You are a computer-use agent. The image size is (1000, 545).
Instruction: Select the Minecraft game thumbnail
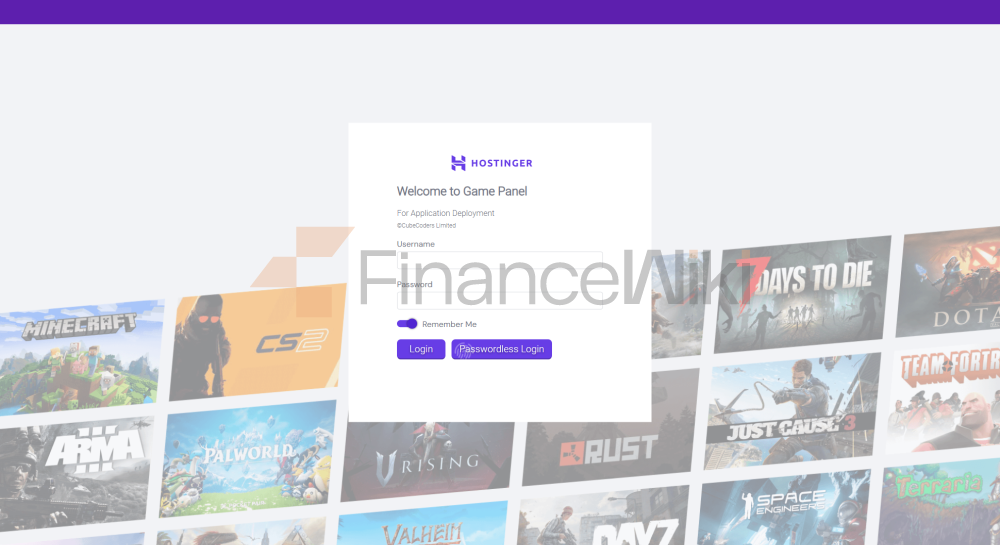click(80, 357)
